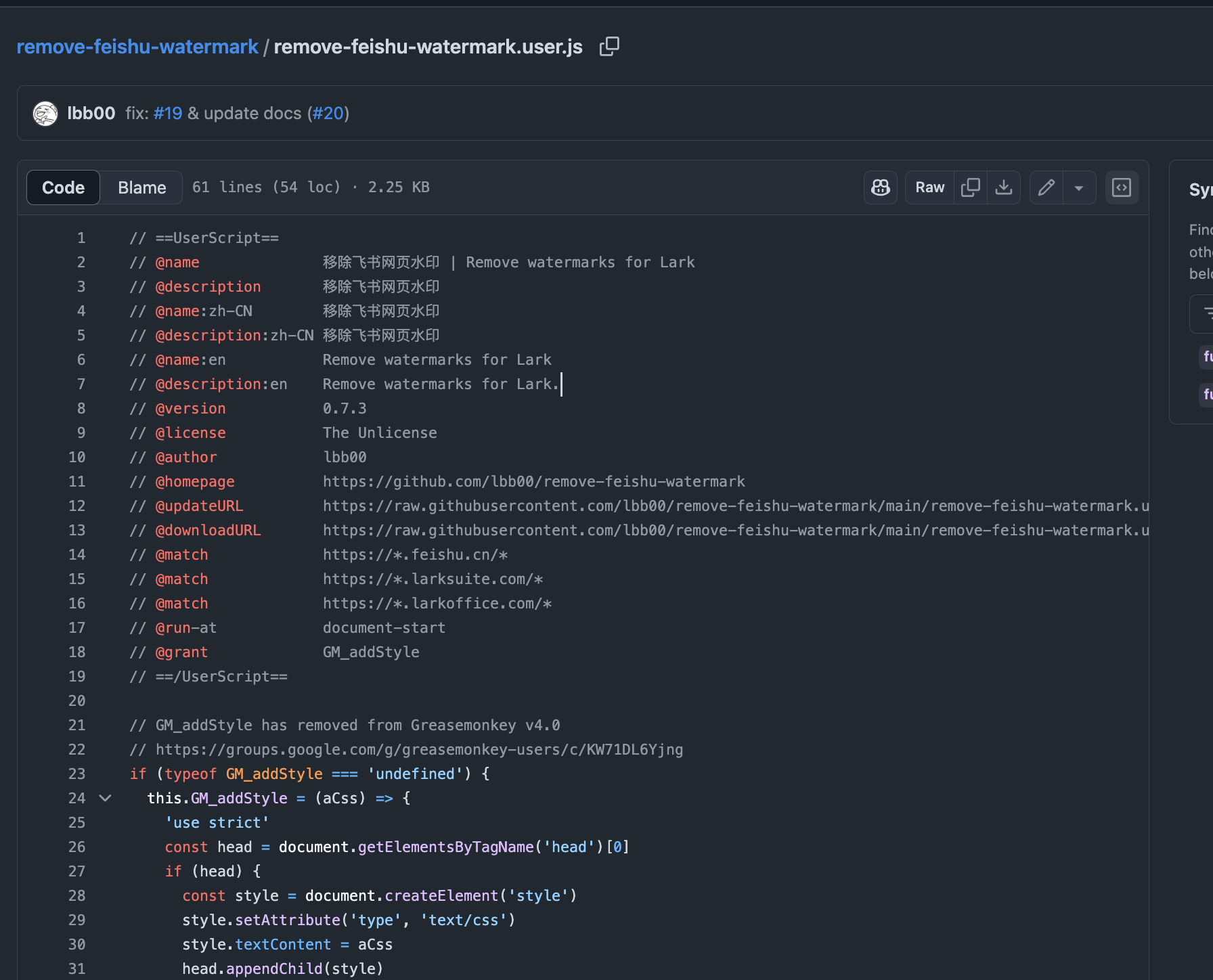Screen dimensions: 1213x980
Task: Click 'Remove watermarks for Lark.' on line 7
Action: coord(441,384)
